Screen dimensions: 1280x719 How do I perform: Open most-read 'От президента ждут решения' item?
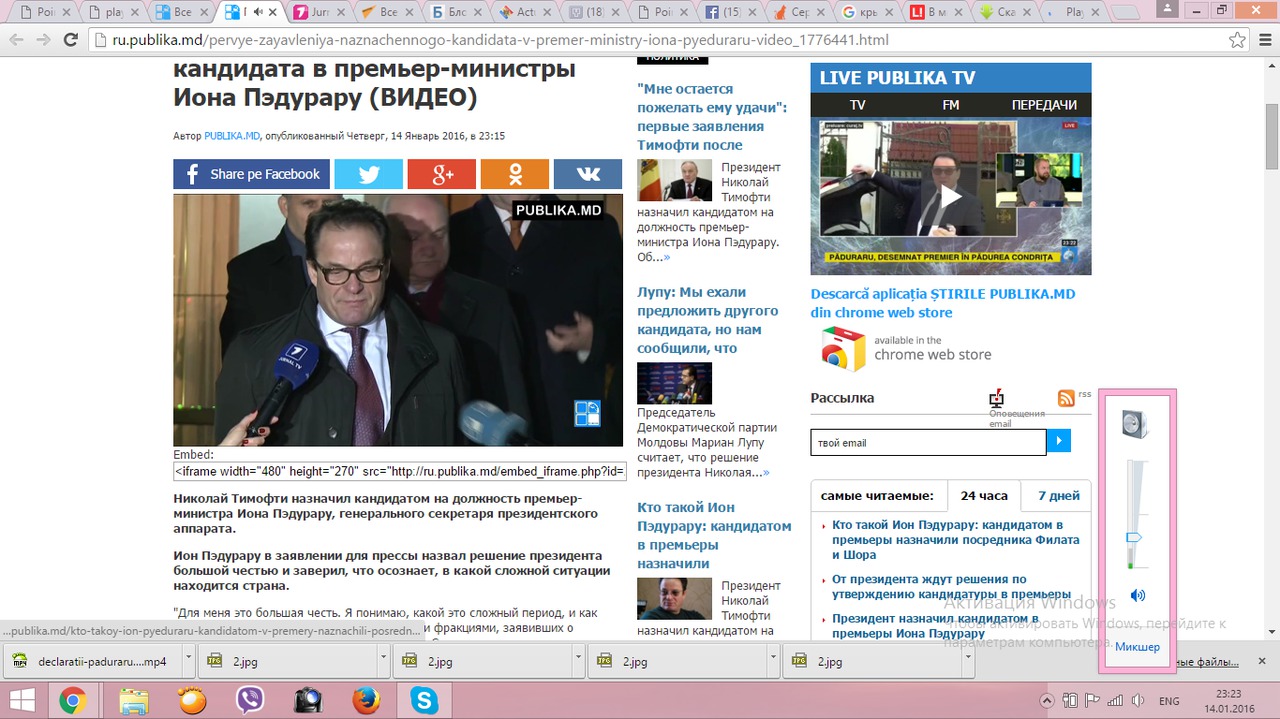951,586
